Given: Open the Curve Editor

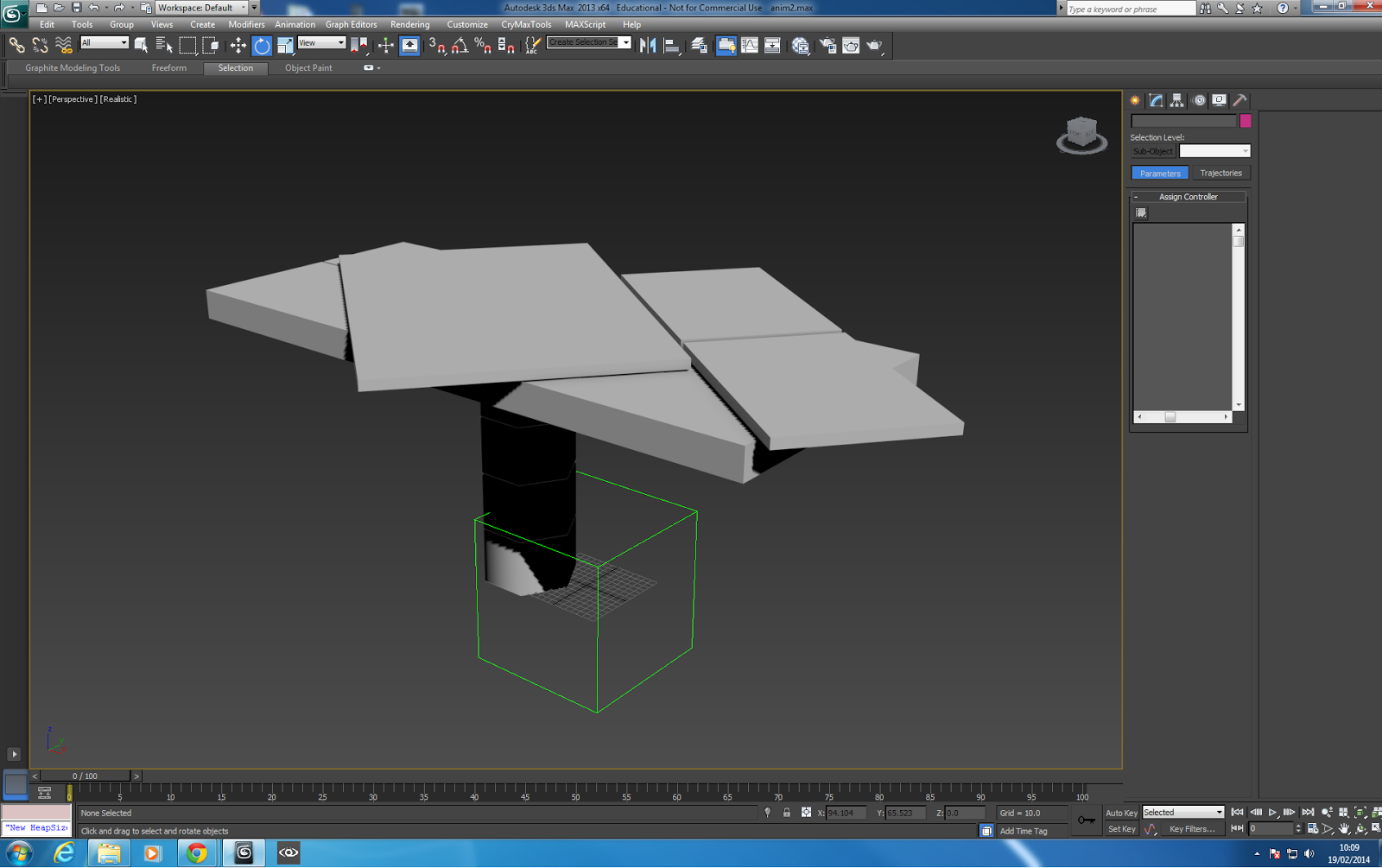Looking at the screenshot, I should 750,45.
